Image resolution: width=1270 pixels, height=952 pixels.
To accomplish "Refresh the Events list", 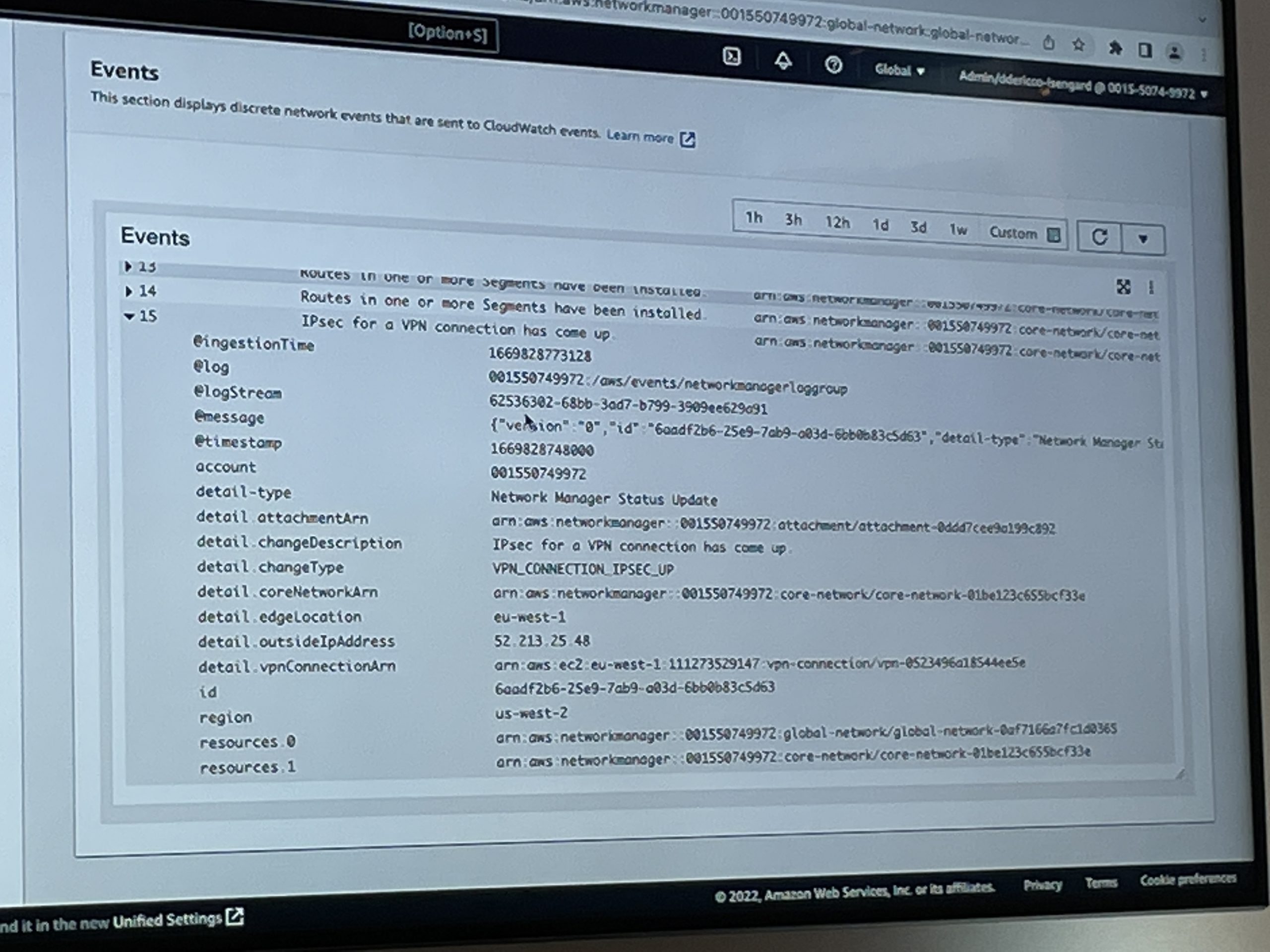I will pos(1099,237).
